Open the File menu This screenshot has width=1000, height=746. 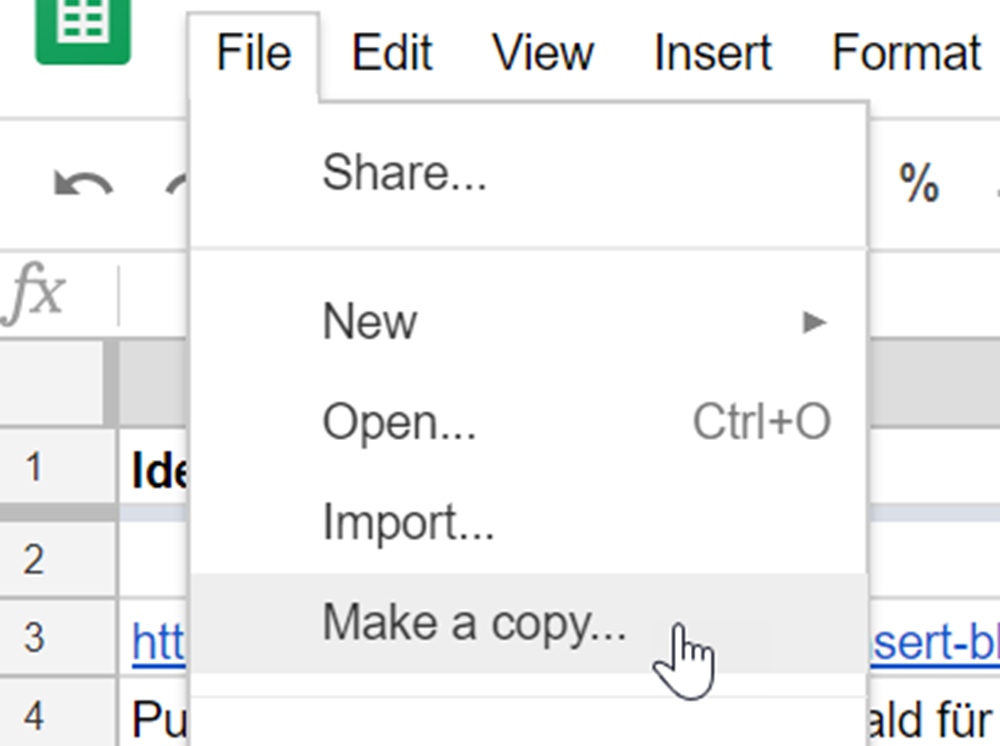[x=253, y=53]
